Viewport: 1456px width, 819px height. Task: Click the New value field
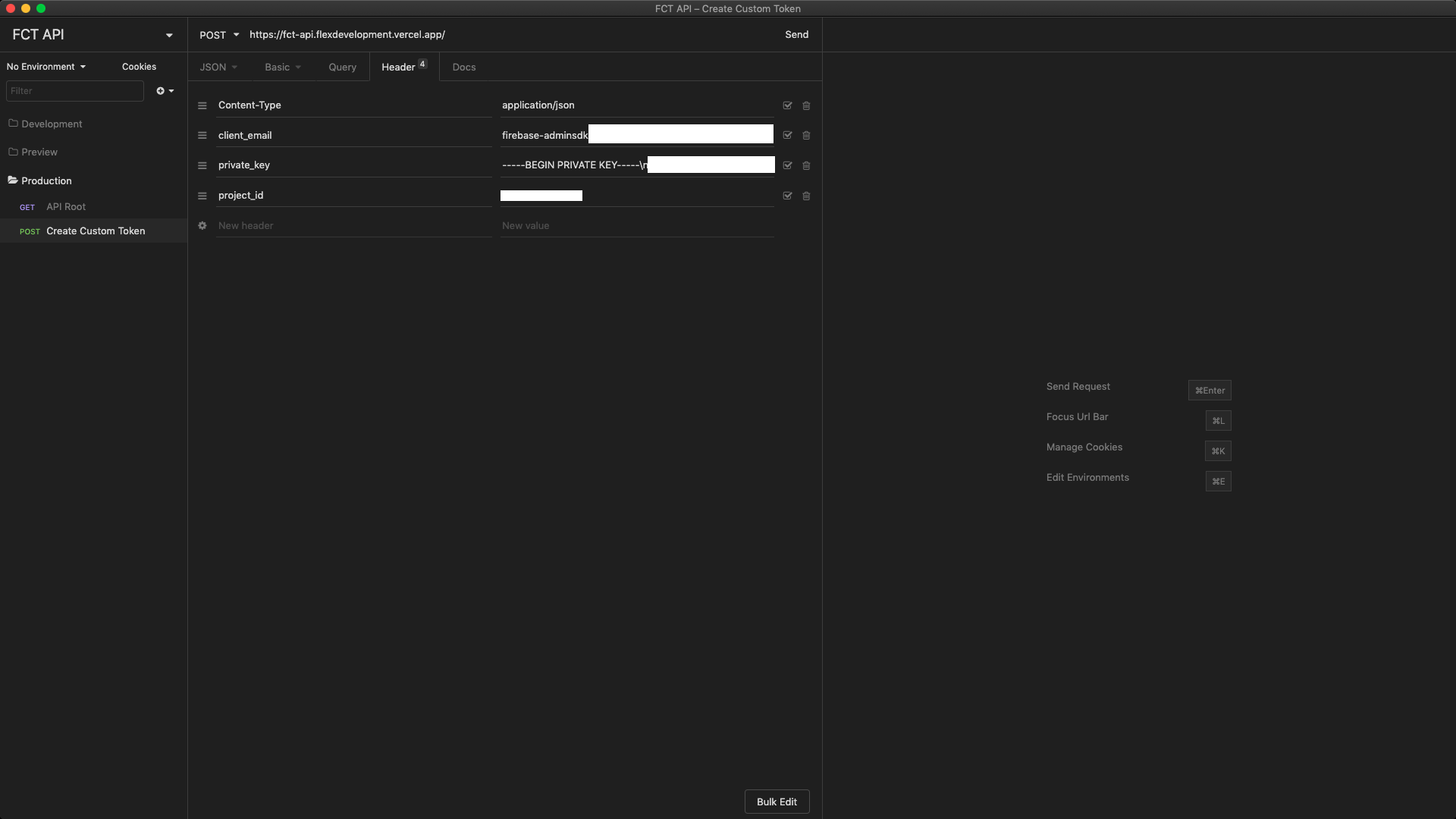[x=637, y=225]
